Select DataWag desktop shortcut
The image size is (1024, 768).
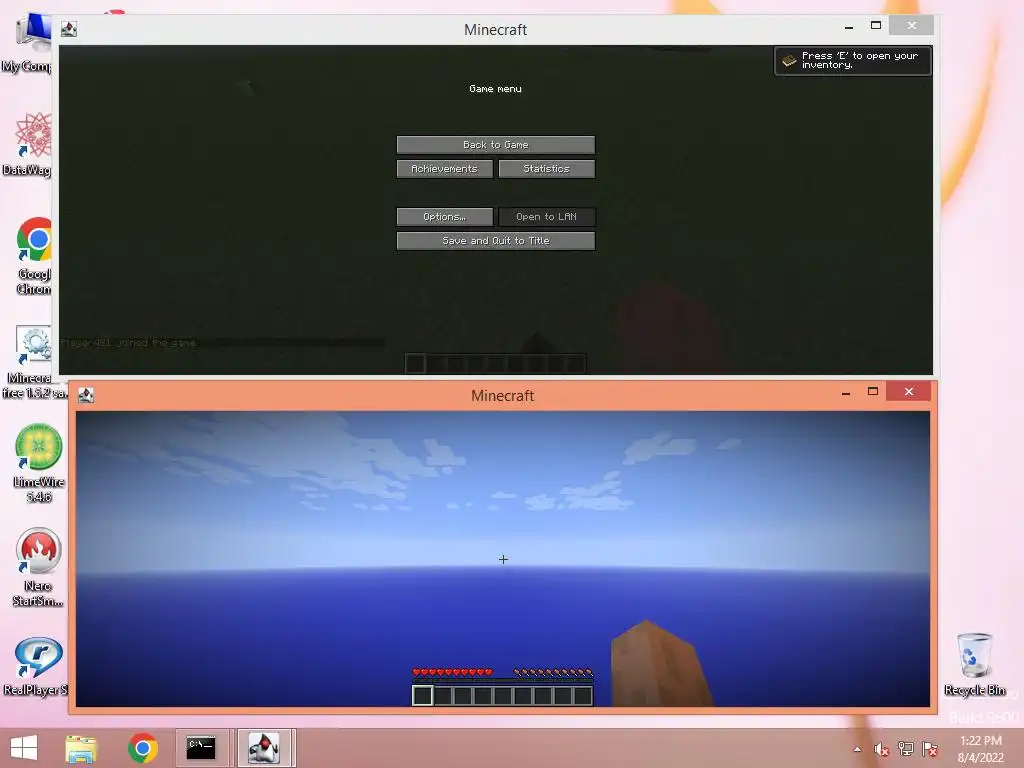(x=29, y=144)
